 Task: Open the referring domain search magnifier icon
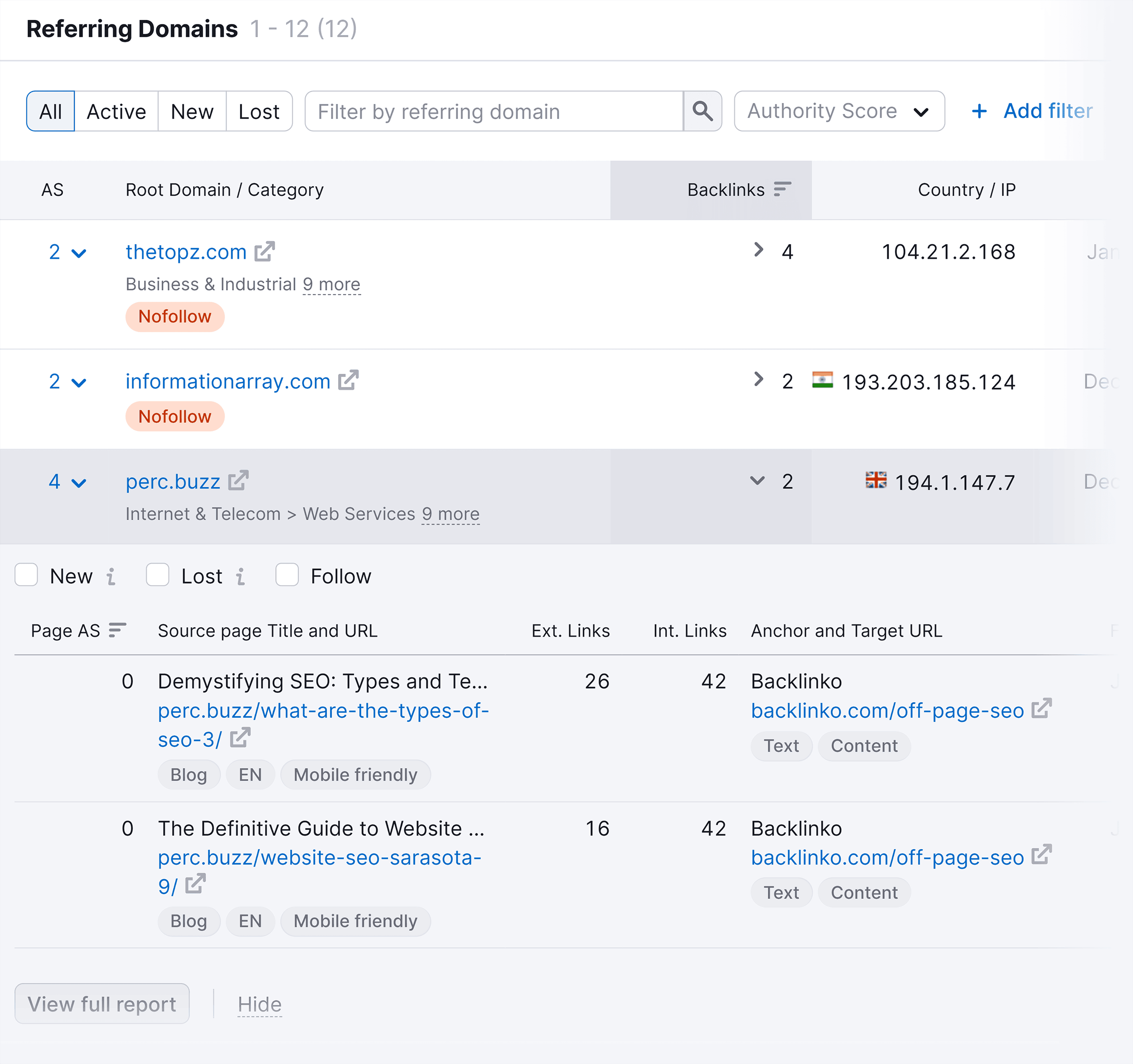pos(702,111)
